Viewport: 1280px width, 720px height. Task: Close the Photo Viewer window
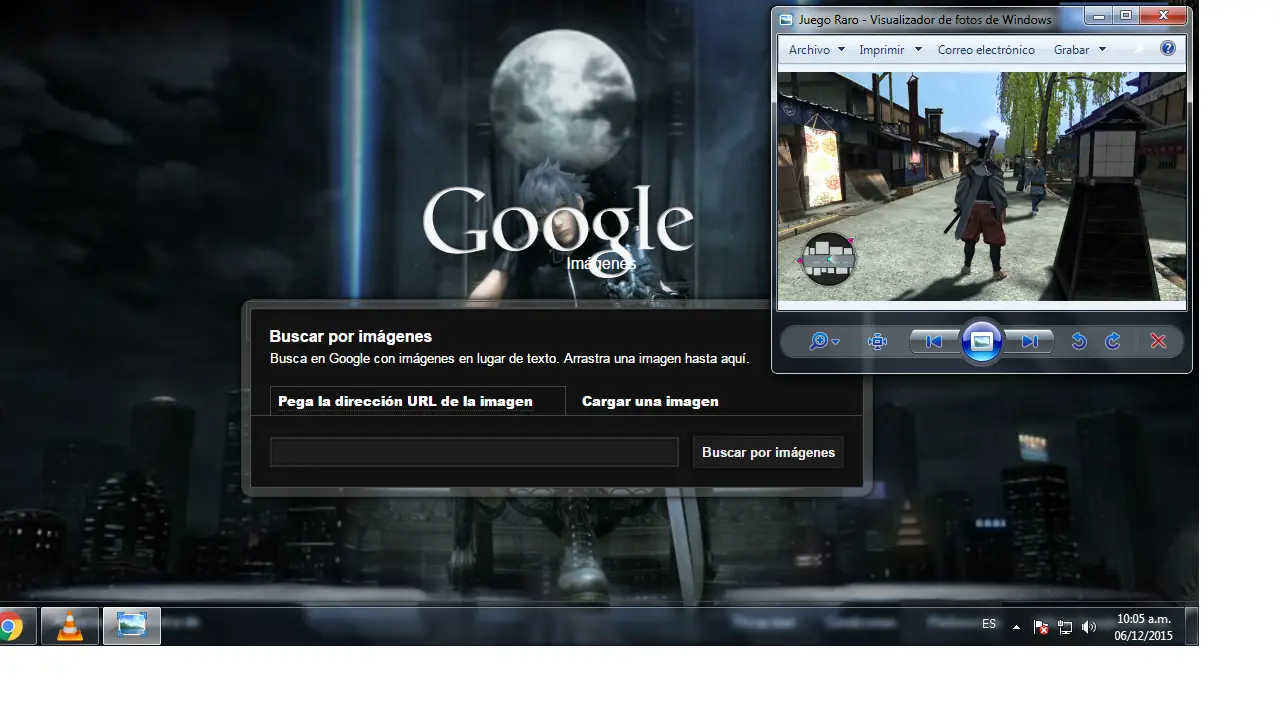click(x=1162, y=16)
